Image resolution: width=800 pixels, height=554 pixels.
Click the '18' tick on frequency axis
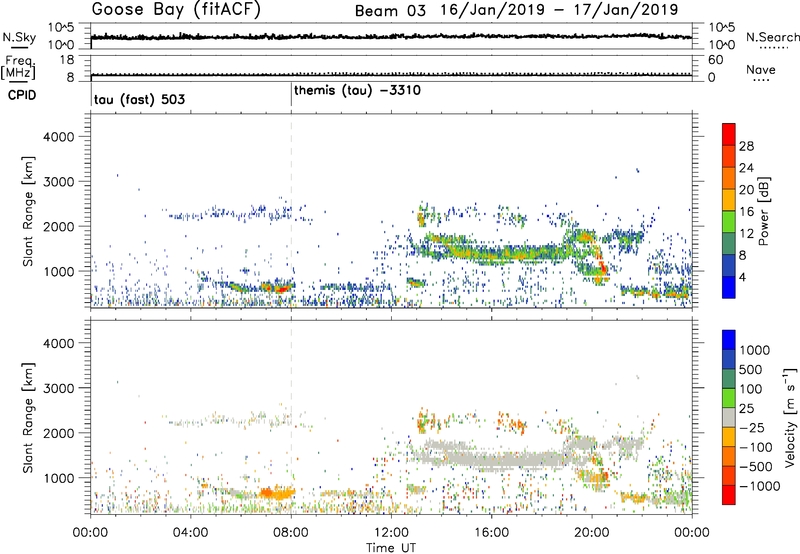(x=67, y=60)
